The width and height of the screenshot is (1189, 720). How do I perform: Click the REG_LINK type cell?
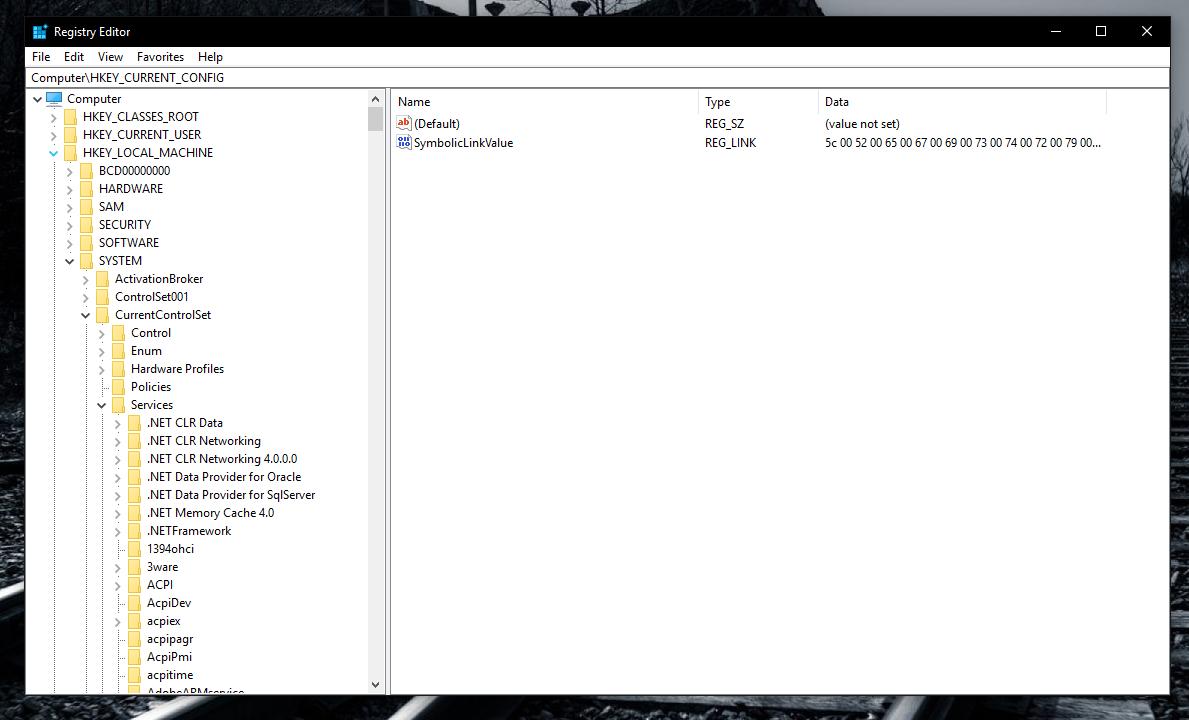(730, 142)
